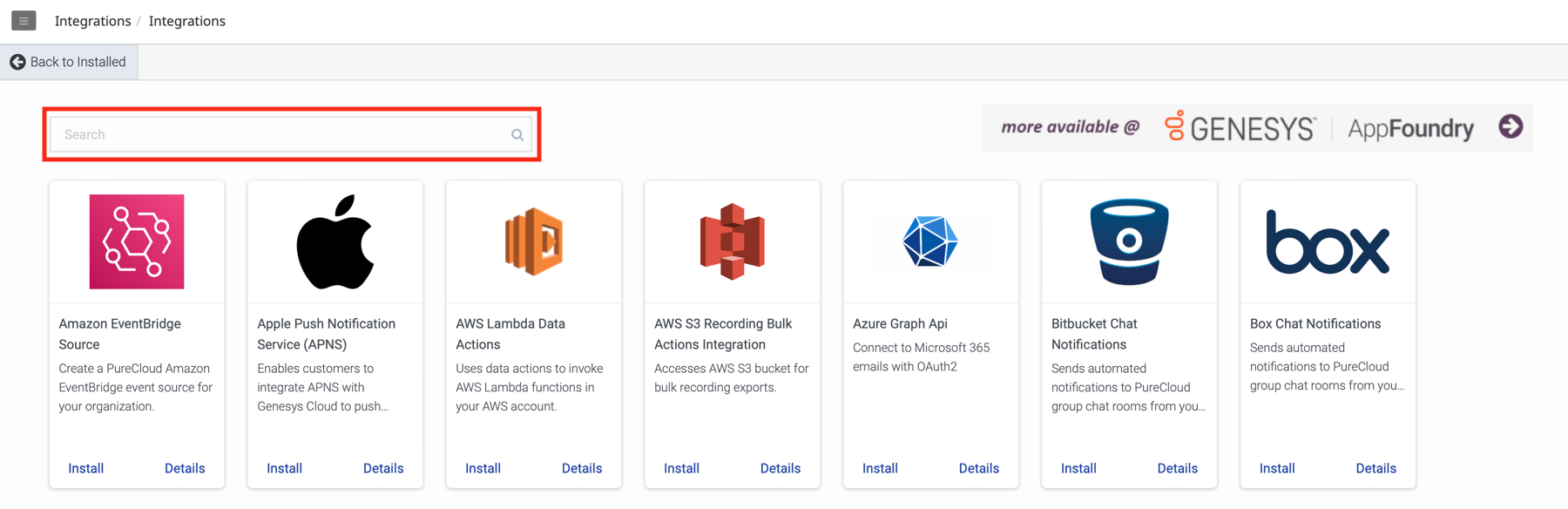
Task: View Details for AWS Lambda Data Actions
Action: point(582,468)
